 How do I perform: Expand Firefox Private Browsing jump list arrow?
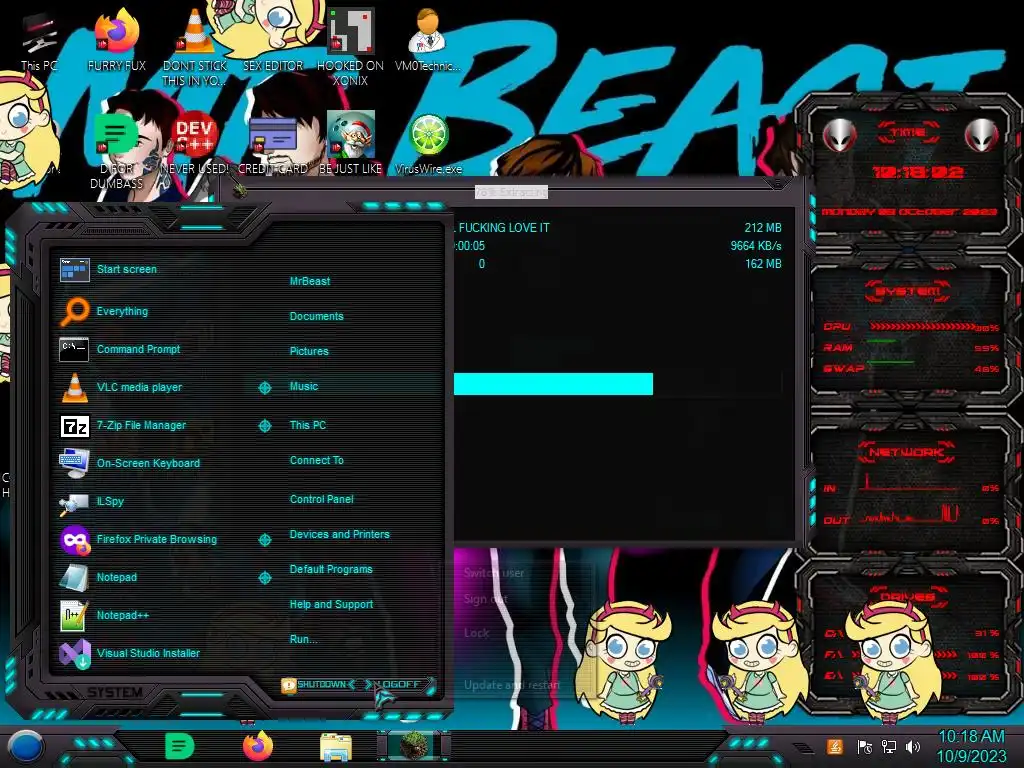coord(264,540)
